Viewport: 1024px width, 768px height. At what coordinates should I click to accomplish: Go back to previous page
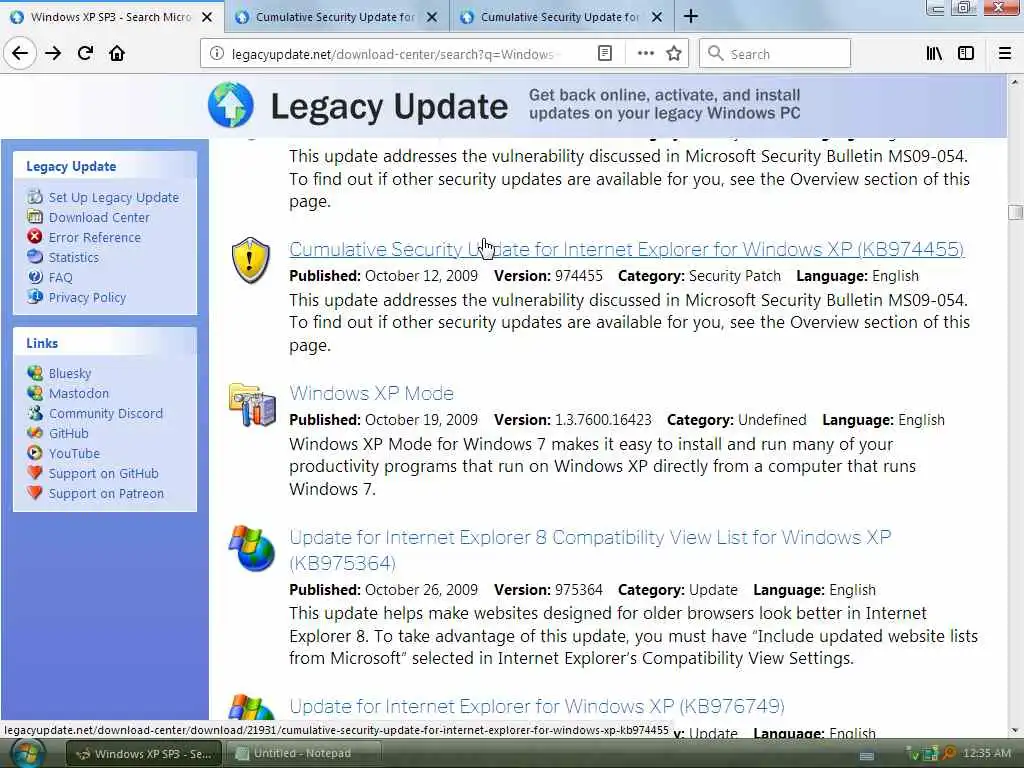click(x=20, y=53)
